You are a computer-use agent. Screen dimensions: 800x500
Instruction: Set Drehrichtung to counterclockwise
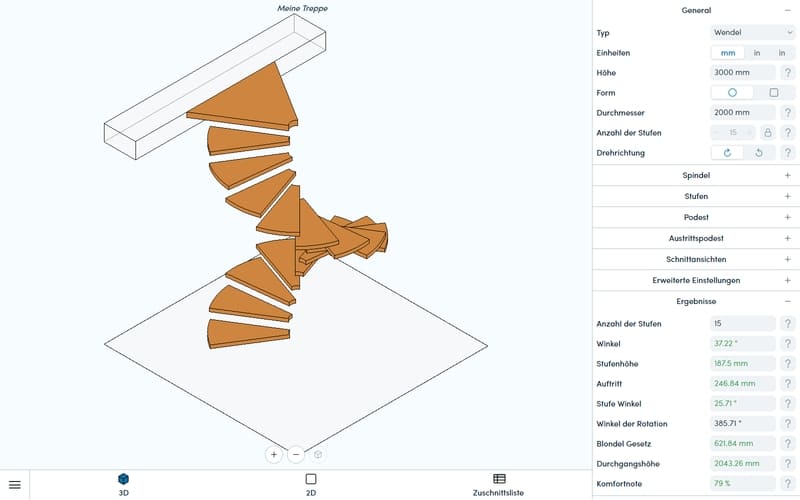[x=759, y=153]
